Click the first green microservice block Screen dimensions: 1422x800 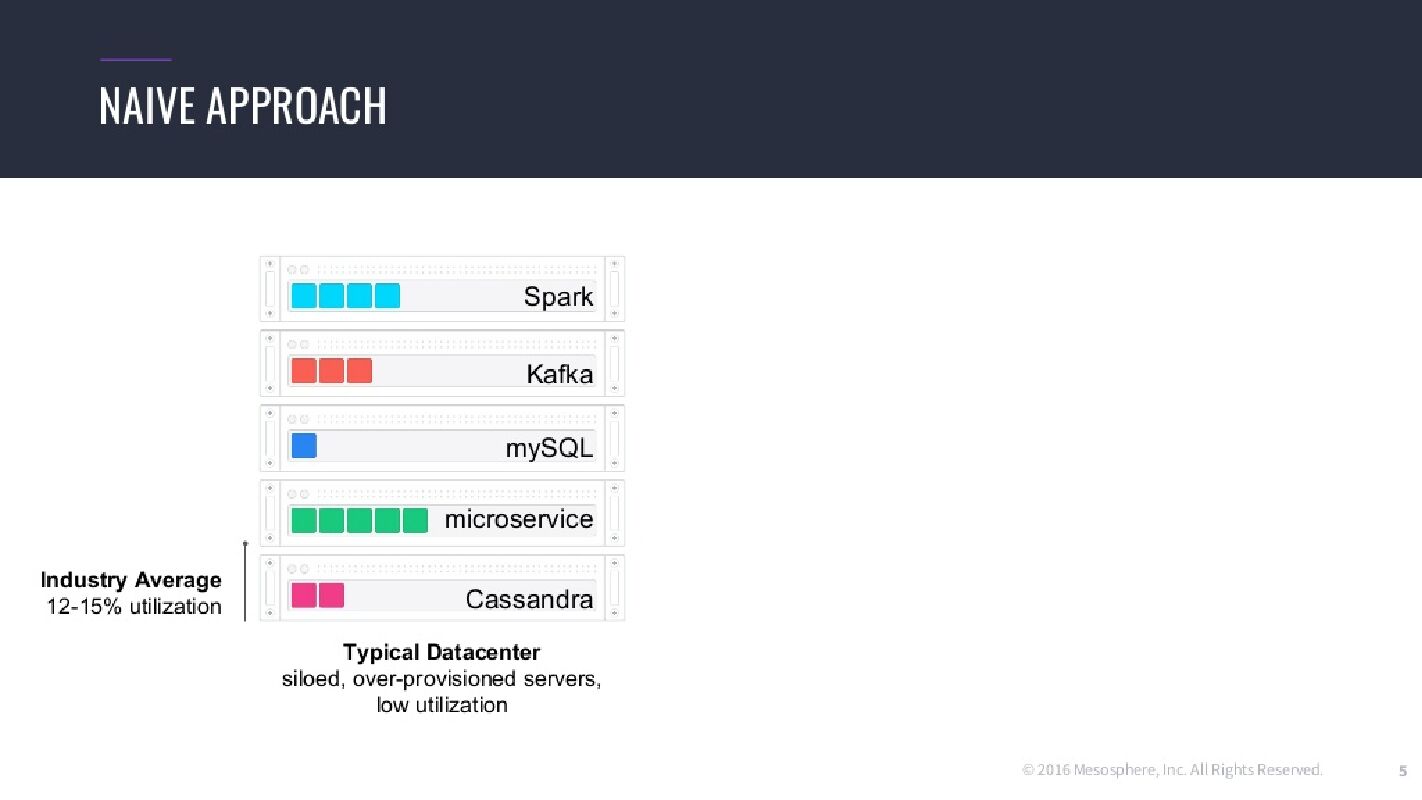(x=304, y=520)
